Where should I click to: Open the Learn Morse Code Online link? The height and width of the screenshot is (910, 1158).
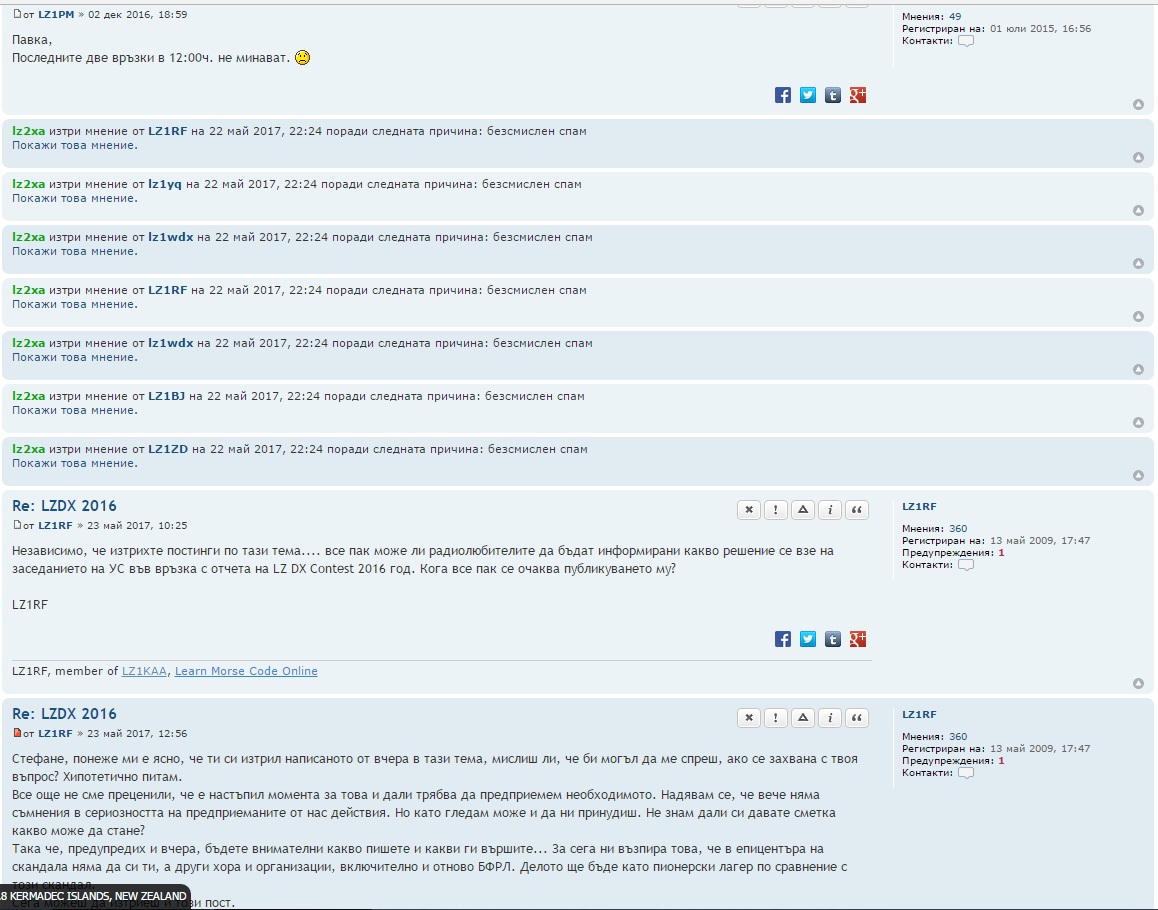click(x=246, y=671)
